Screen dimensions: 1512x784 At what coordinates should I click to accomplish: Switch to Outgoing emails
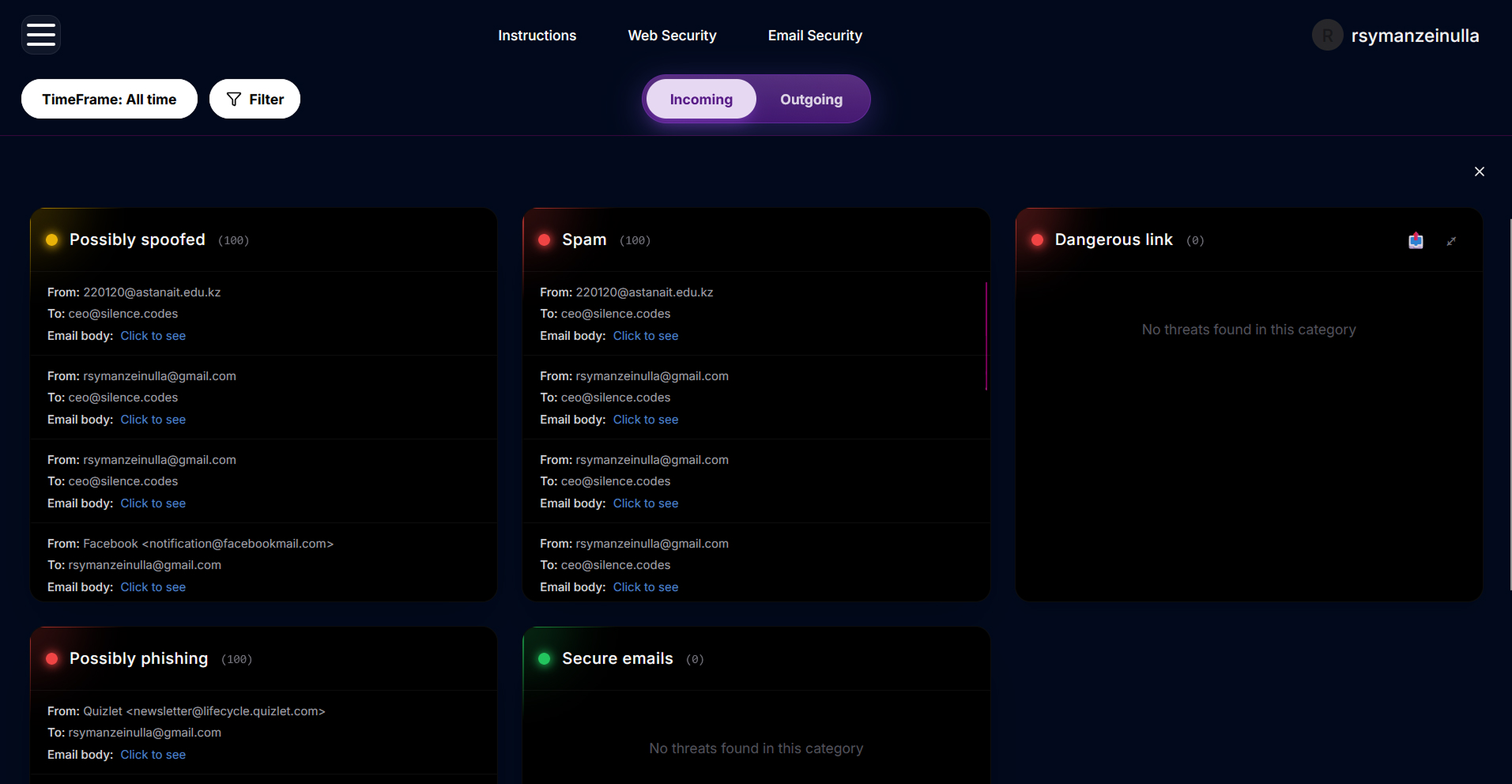click(811, 100)
